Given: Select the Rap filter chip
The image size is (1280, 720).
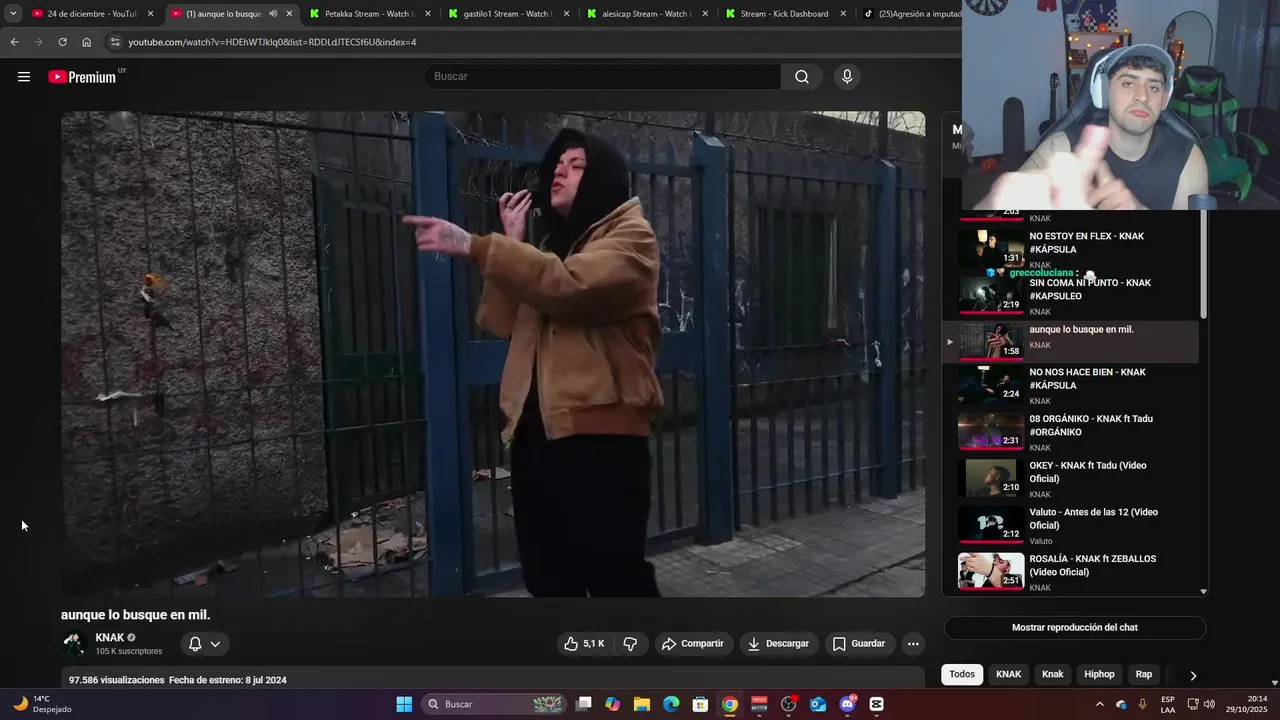Looking at the screenshot, I should tap(1144, 674).
